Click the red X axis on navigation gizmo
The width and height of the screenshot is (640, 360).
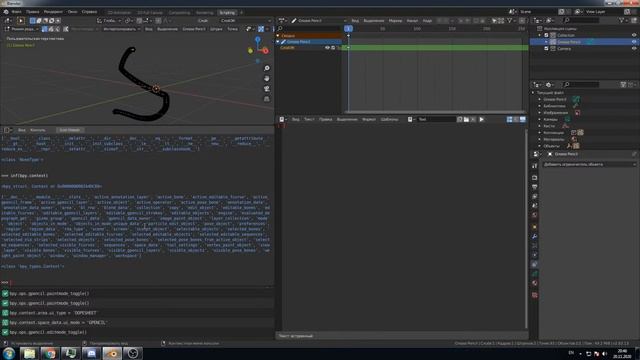tap(266, 51)
